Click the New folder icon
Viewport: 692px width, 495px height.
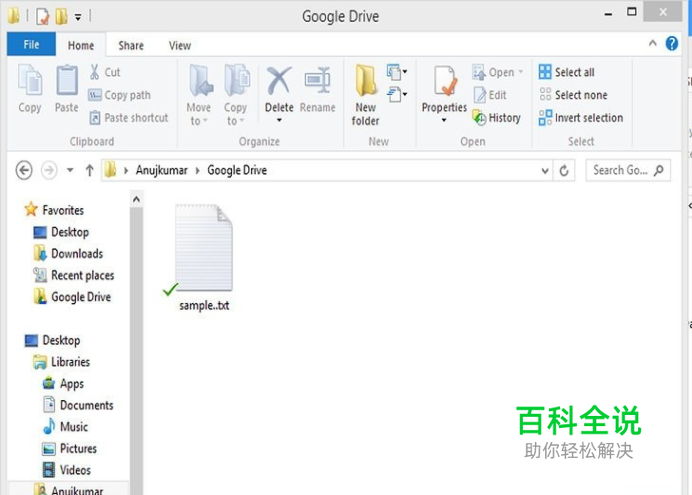(365, 80)
